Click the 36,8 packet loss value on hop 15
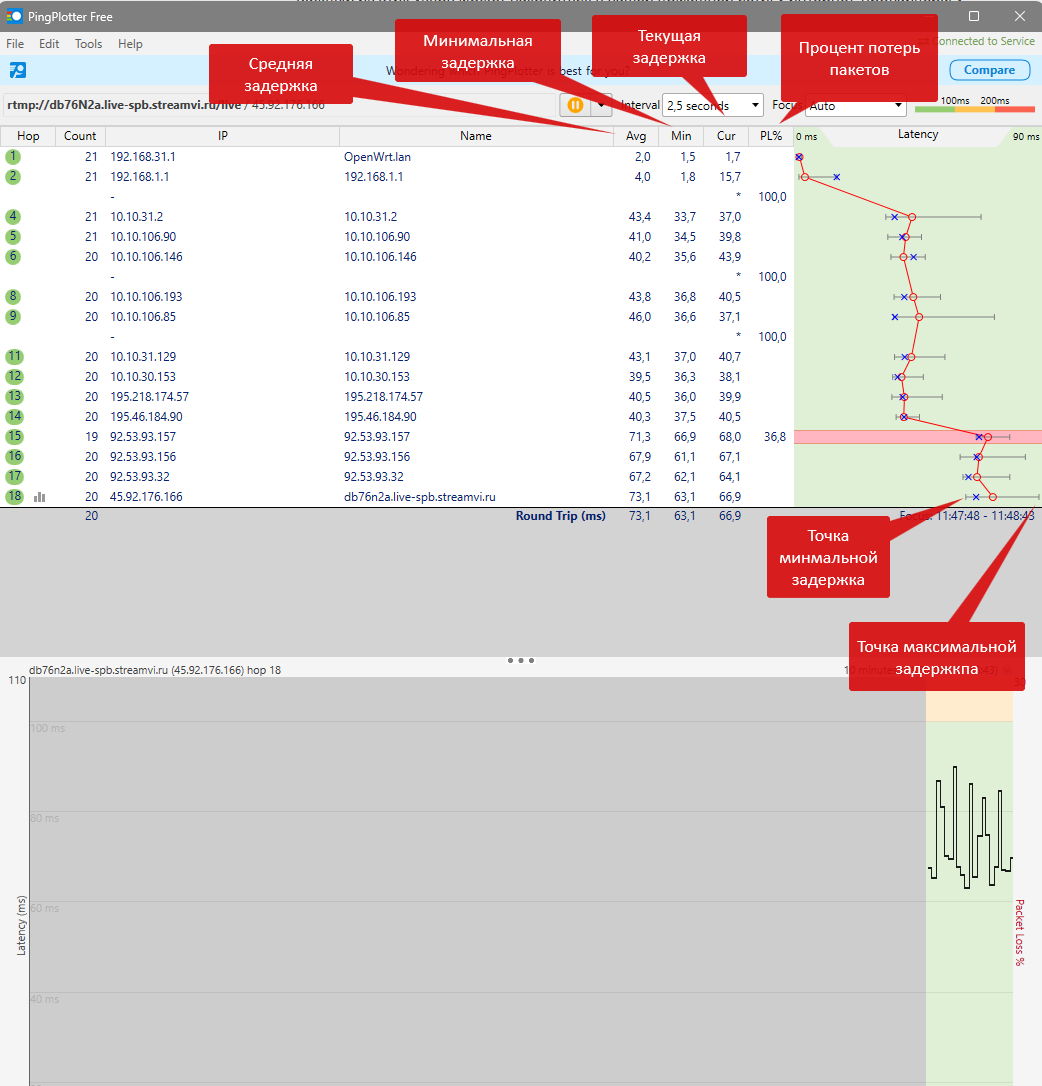 pyautogui.click(x=775, y=437)
